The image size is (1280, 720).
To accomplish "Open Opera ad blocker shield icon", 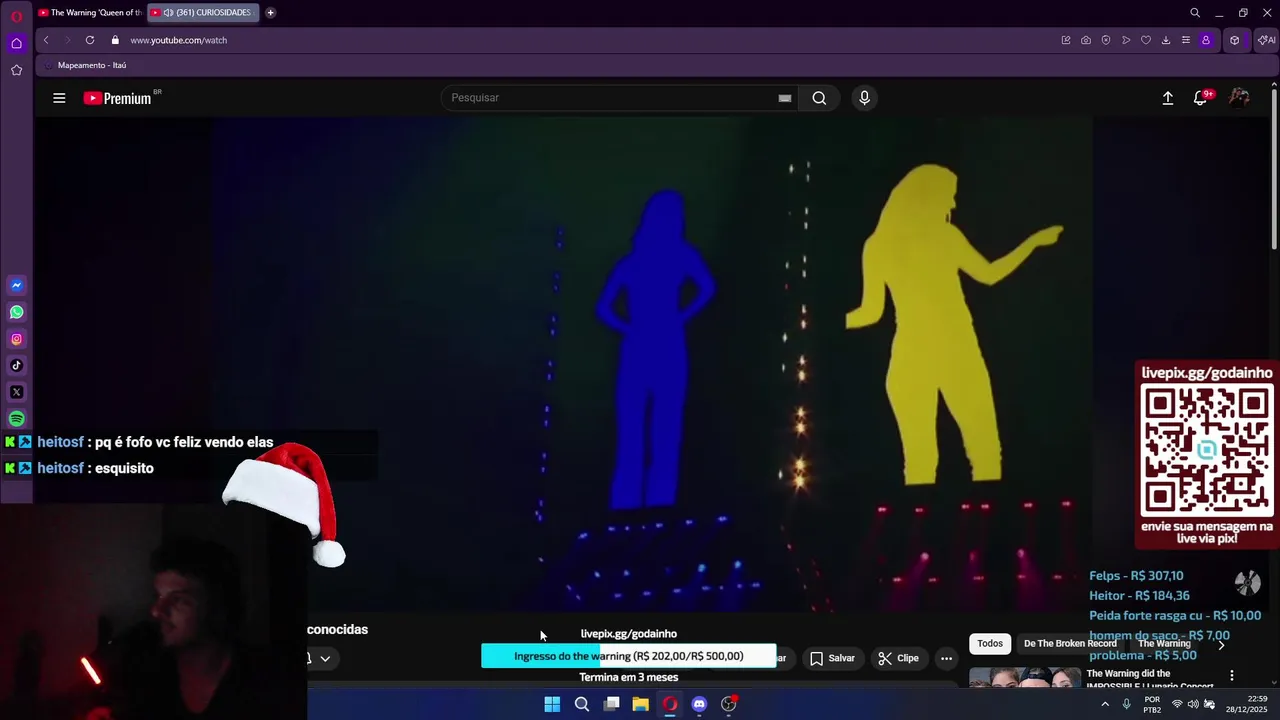I will [x=1106, y=40].
